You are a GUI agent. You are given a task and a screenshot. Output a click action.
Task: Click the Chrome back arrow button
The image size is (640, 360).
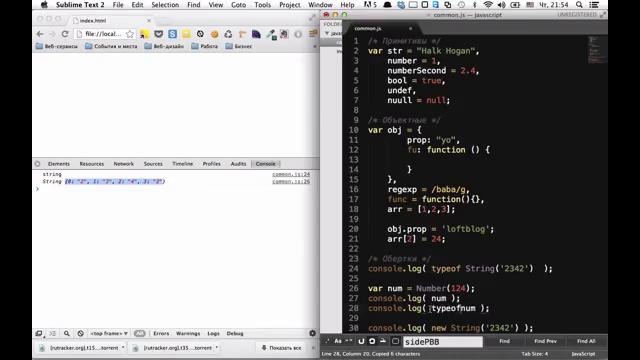(x=40, y=34)
